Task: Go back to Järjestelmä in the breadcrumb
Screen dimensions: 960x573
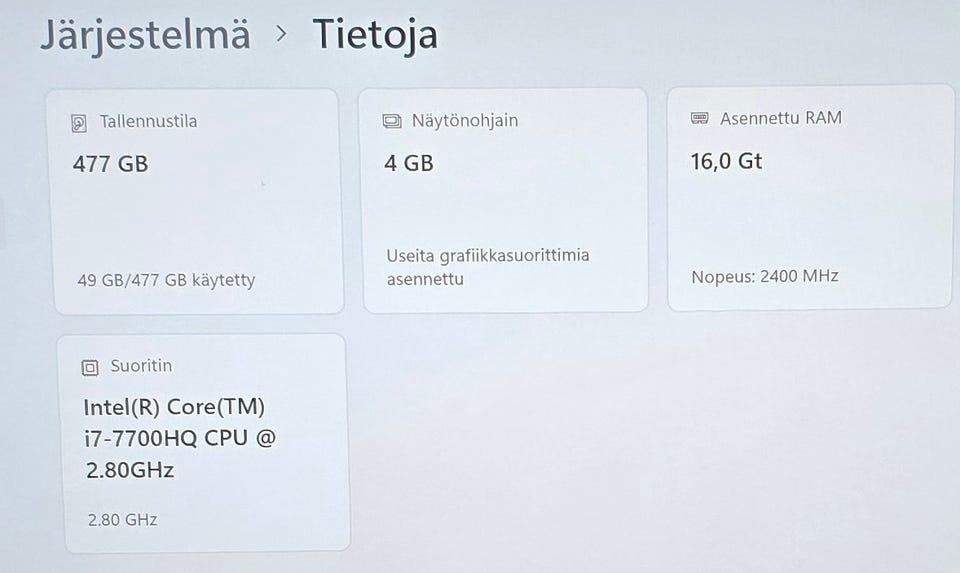Action: 145,34
